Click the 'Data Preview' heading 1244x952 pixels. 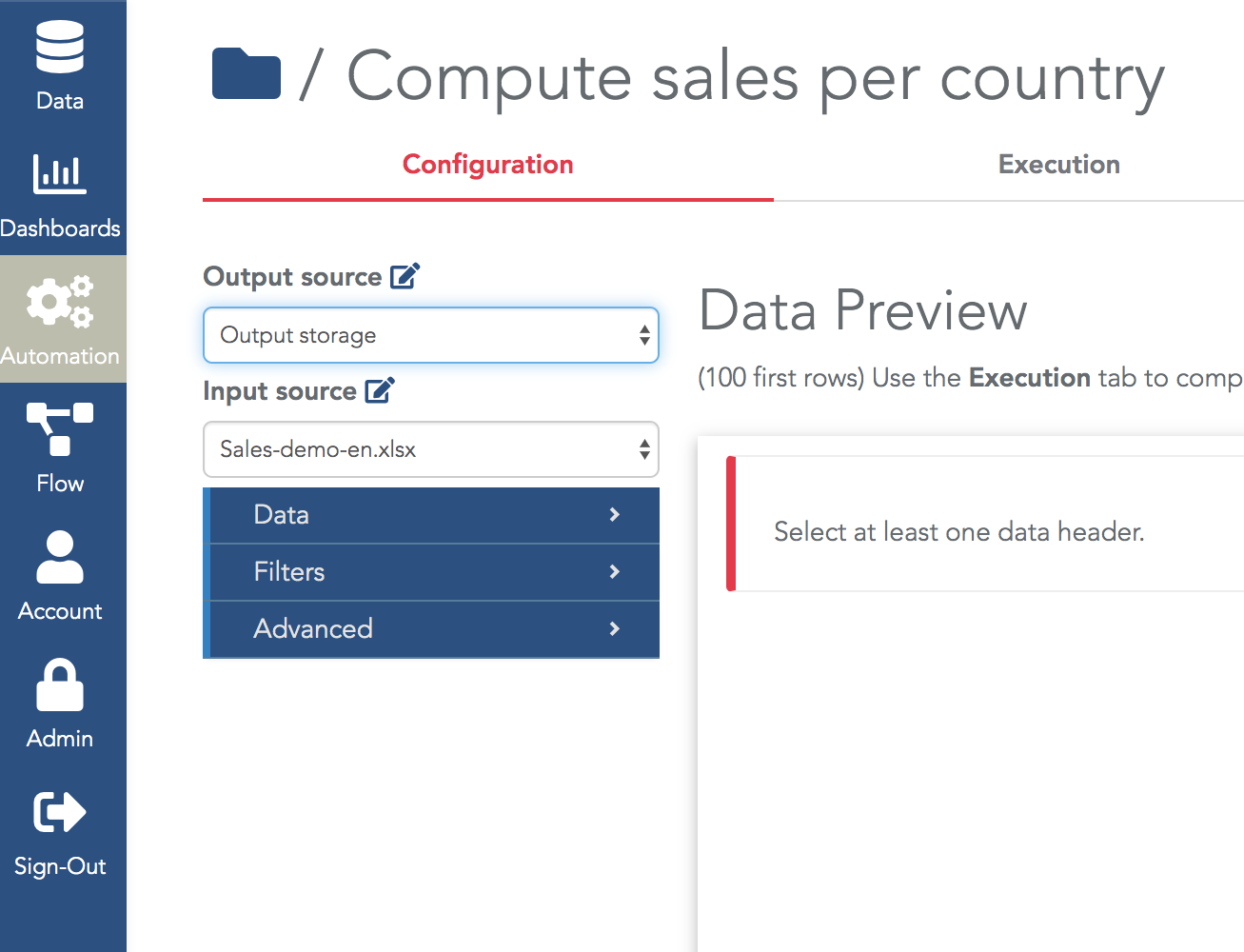click(x=863, y=310)
